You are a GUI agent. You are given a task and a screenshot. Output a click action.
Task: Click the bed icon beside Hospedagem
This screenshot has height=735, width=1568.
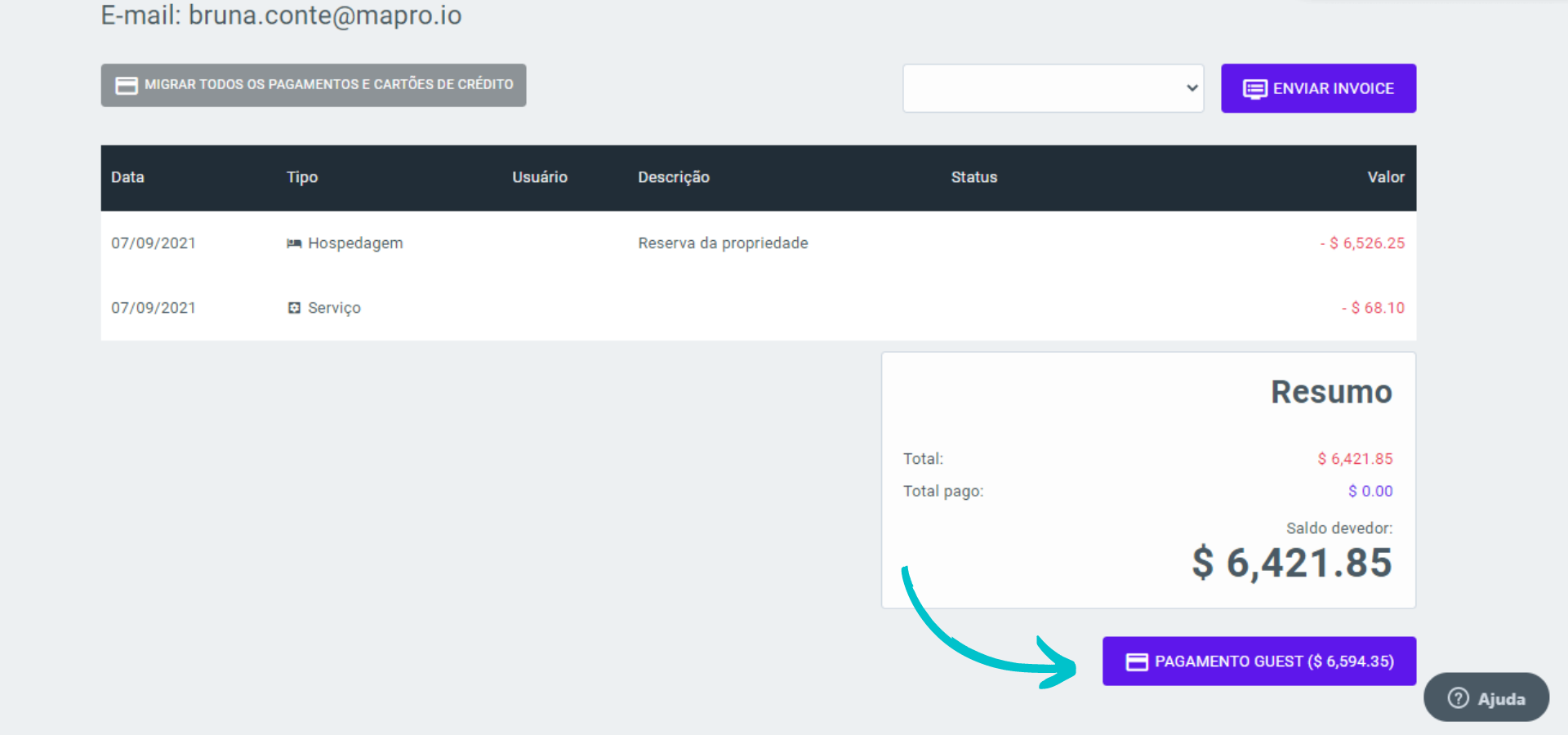[x=294, y=243]
